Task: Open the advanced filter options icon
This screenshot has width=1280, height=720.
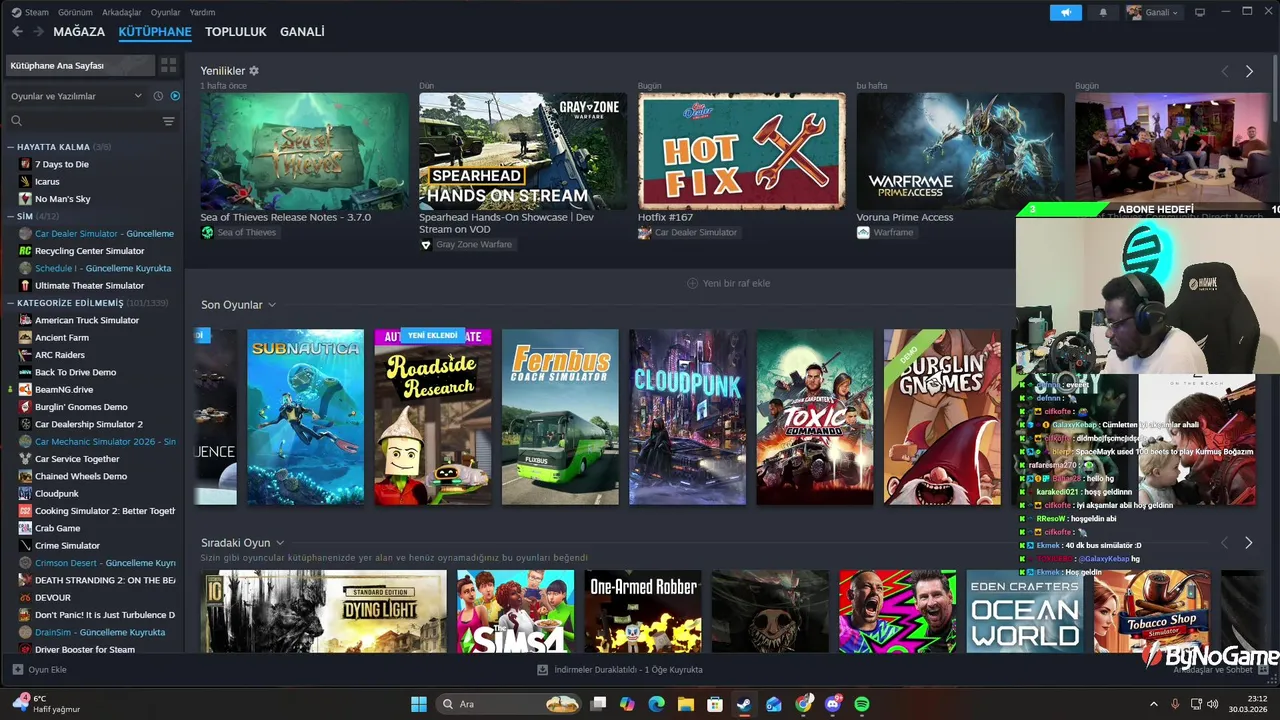Action: [168, 121]
